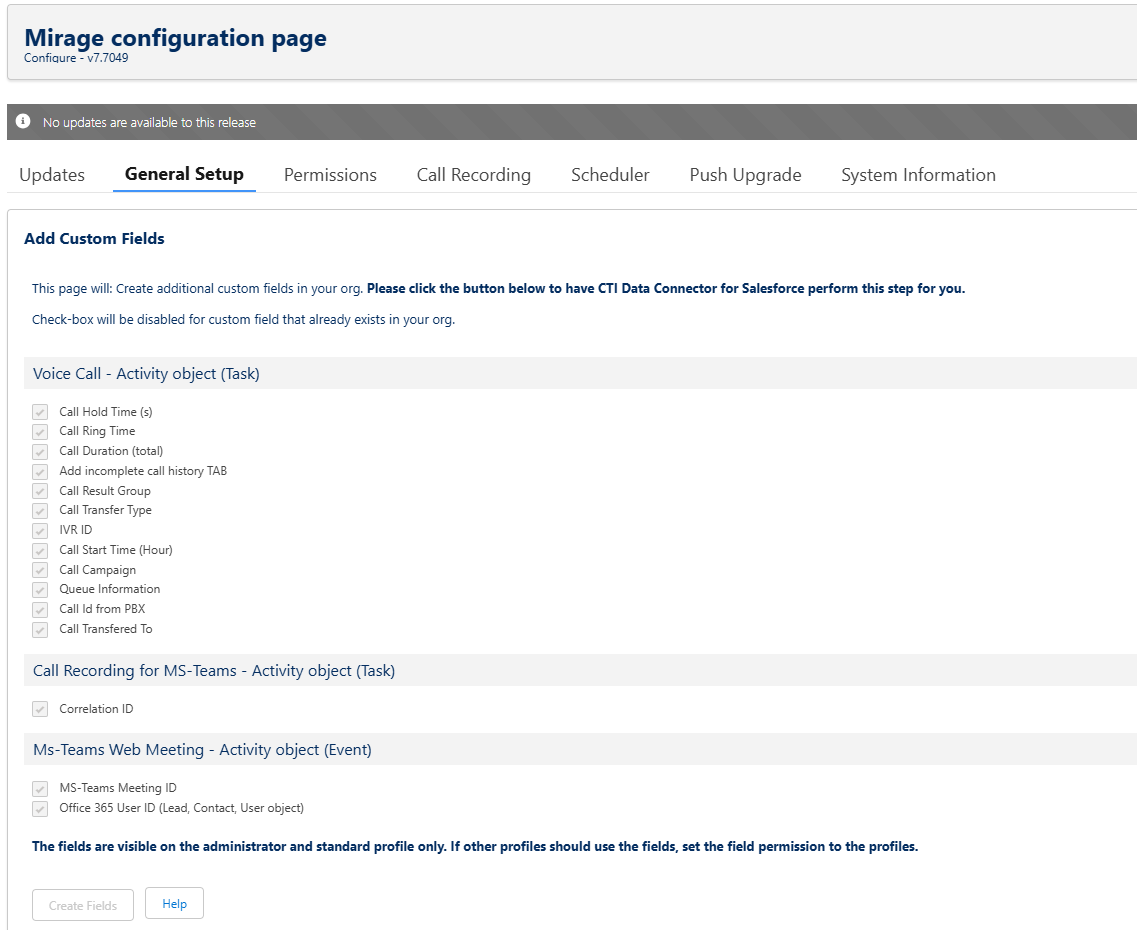This screenshot has width=1137, height=930.
Task: Open the Call Recording tab
Action: (474, 175)
